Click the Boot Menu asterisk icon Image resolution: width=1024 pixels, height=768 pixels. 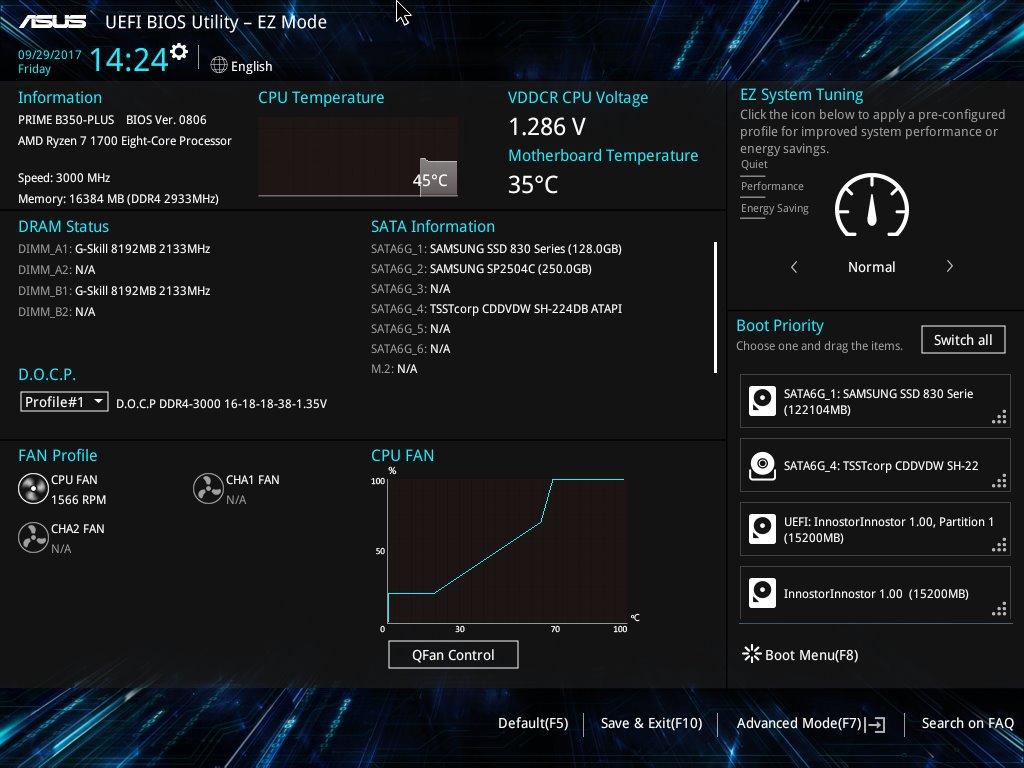click(752, 654)
